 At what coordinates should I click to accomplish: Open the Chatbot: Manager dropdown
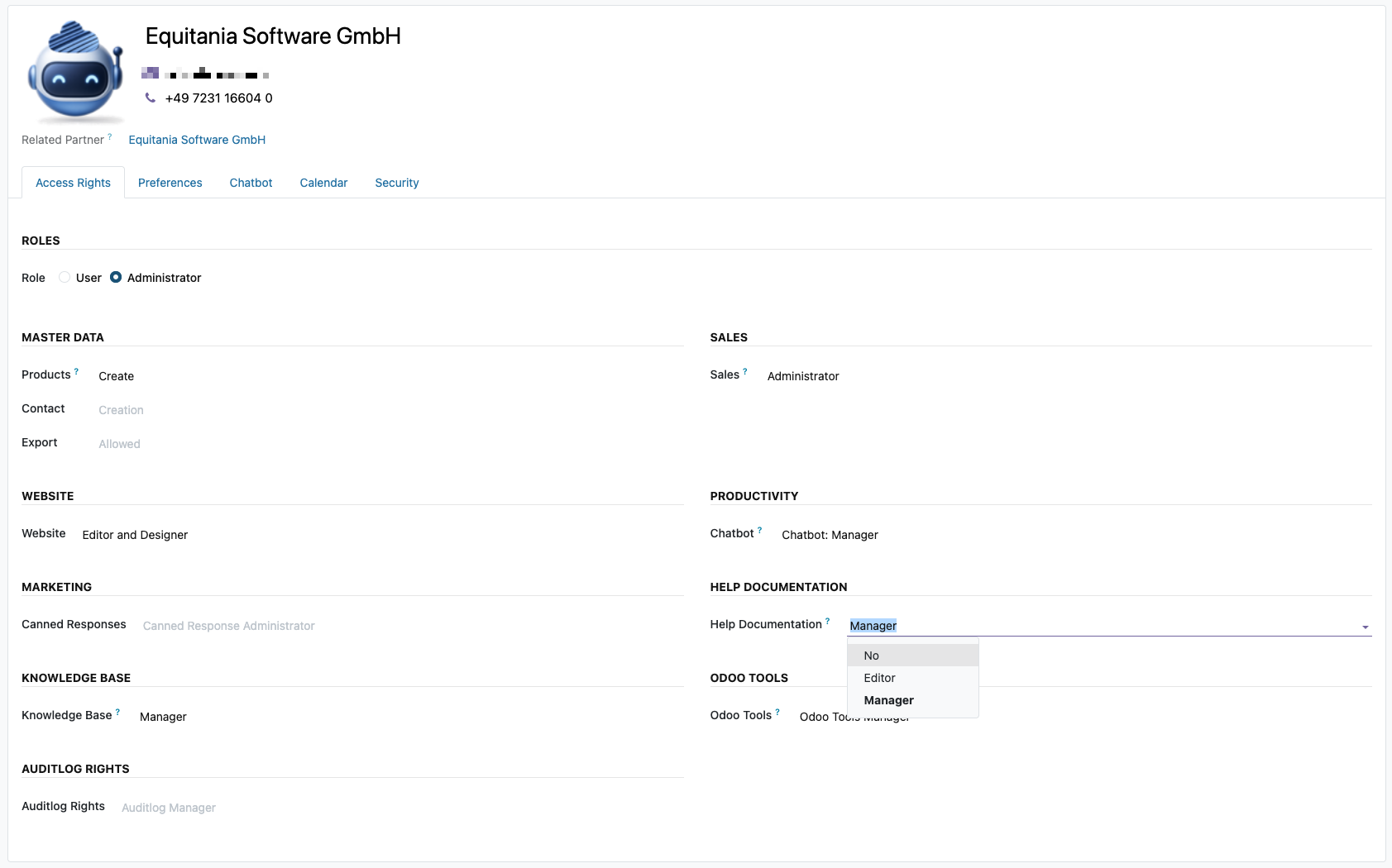click(x=1076, y=535)
